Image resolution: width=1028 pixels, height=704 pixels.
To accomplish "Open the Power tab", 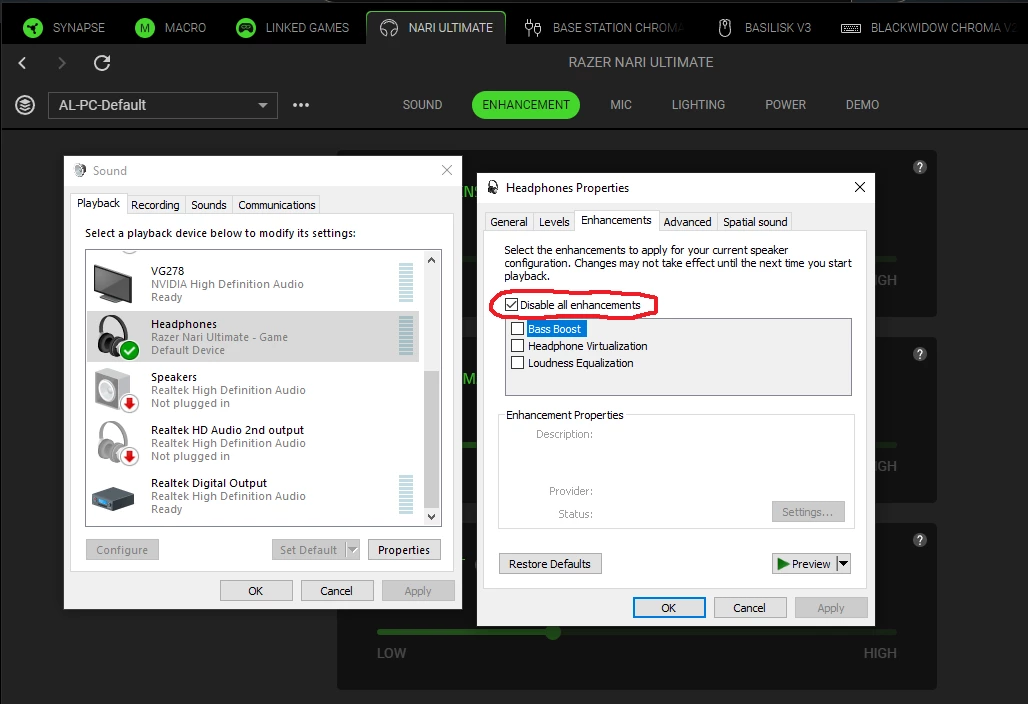I will click(785, 105).
